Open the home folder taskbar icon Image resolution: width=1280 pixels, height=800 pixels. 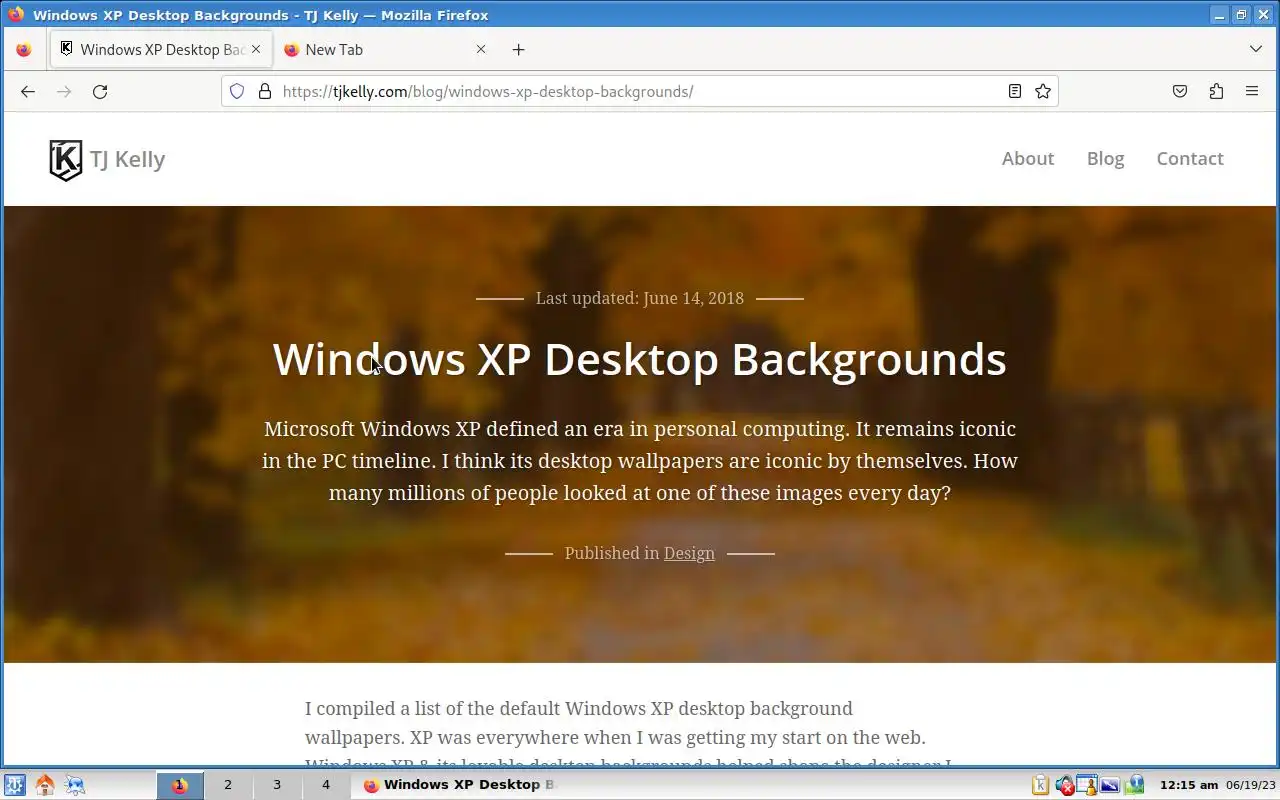[44, 785]
